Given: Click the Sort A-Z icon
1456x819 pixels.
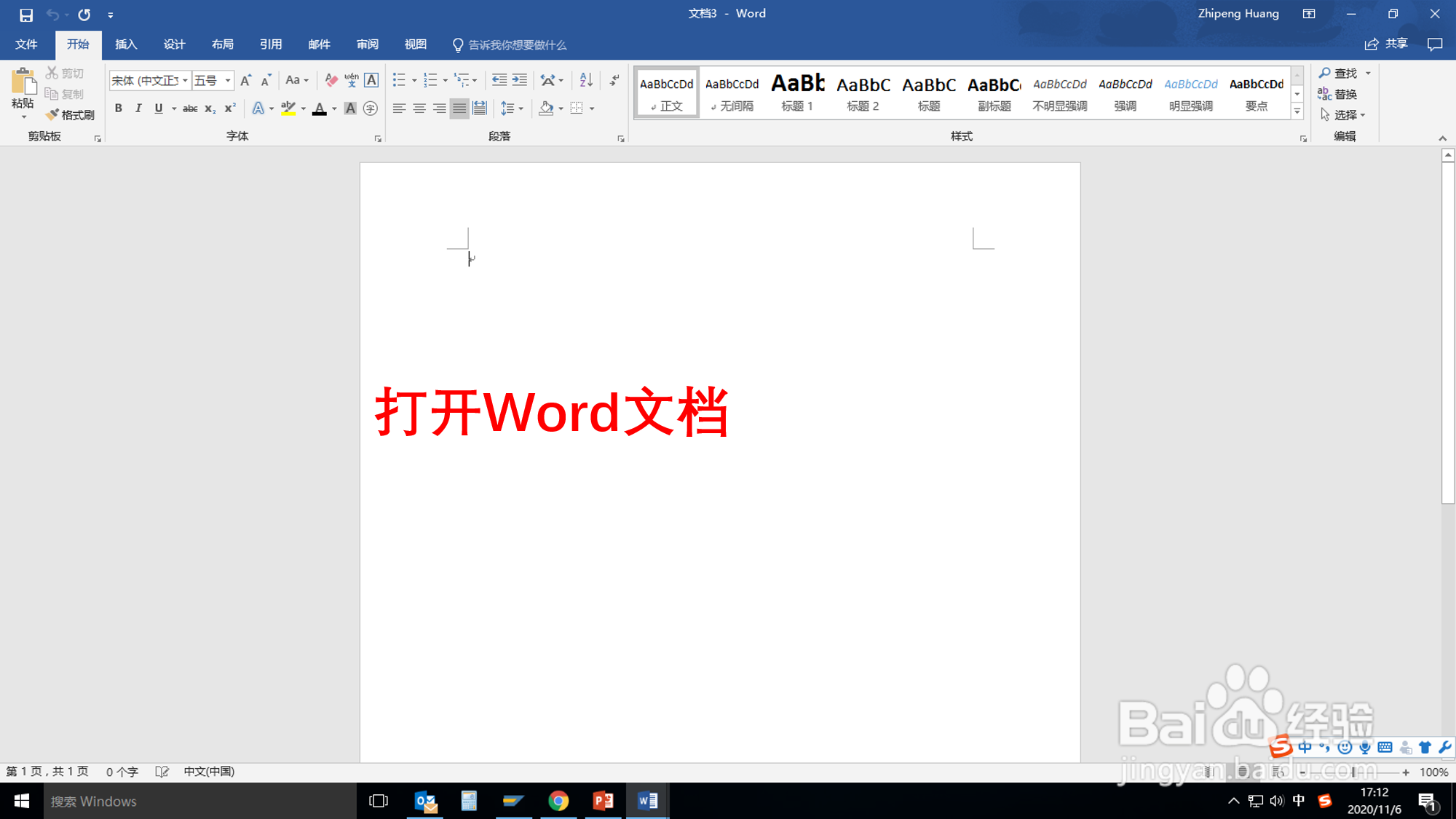Looking at the screenshot, I should point(586,80).
